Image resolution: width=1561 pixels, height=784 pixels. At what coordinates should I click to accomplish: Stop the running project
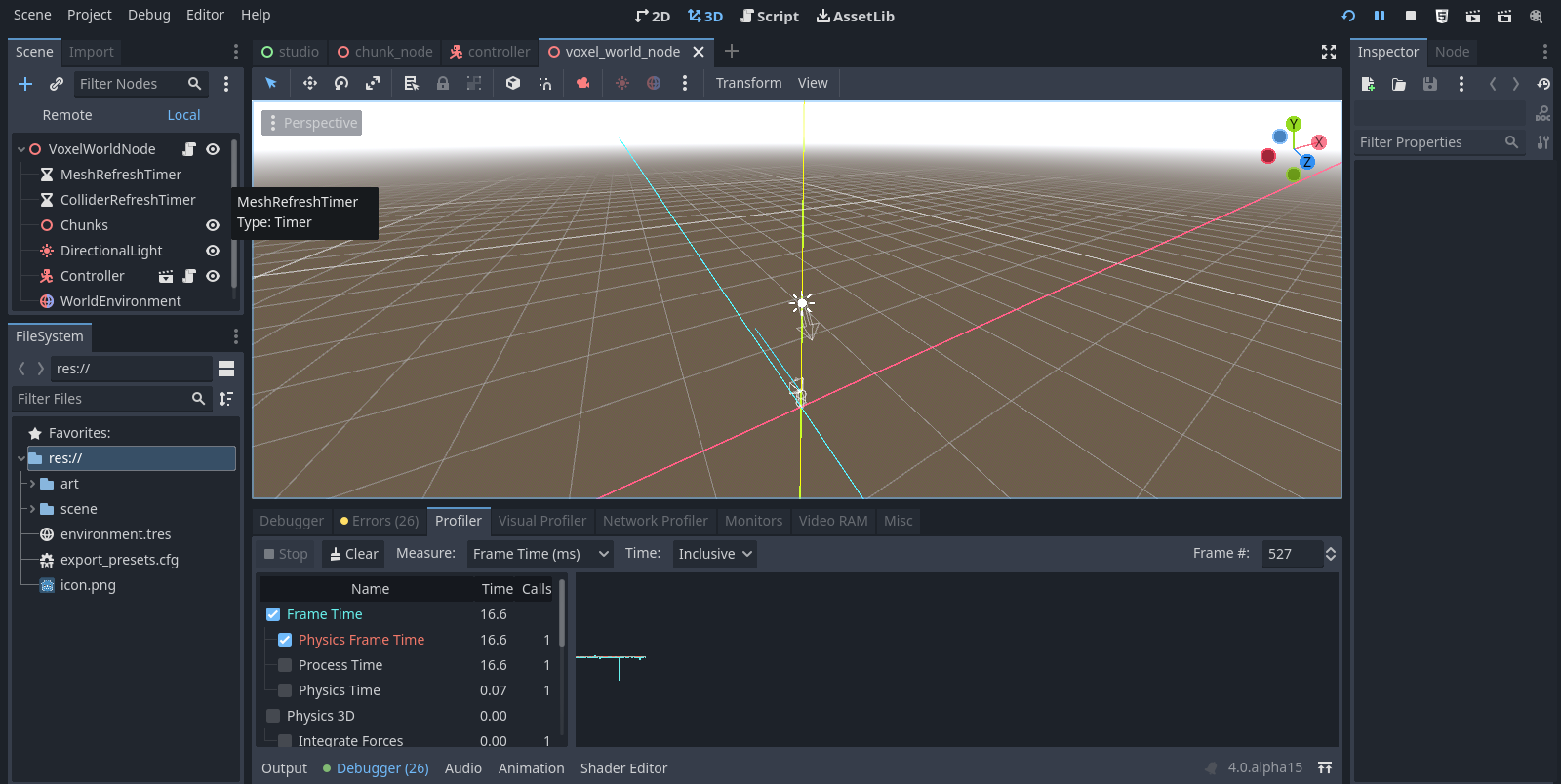click(1411, 16)
